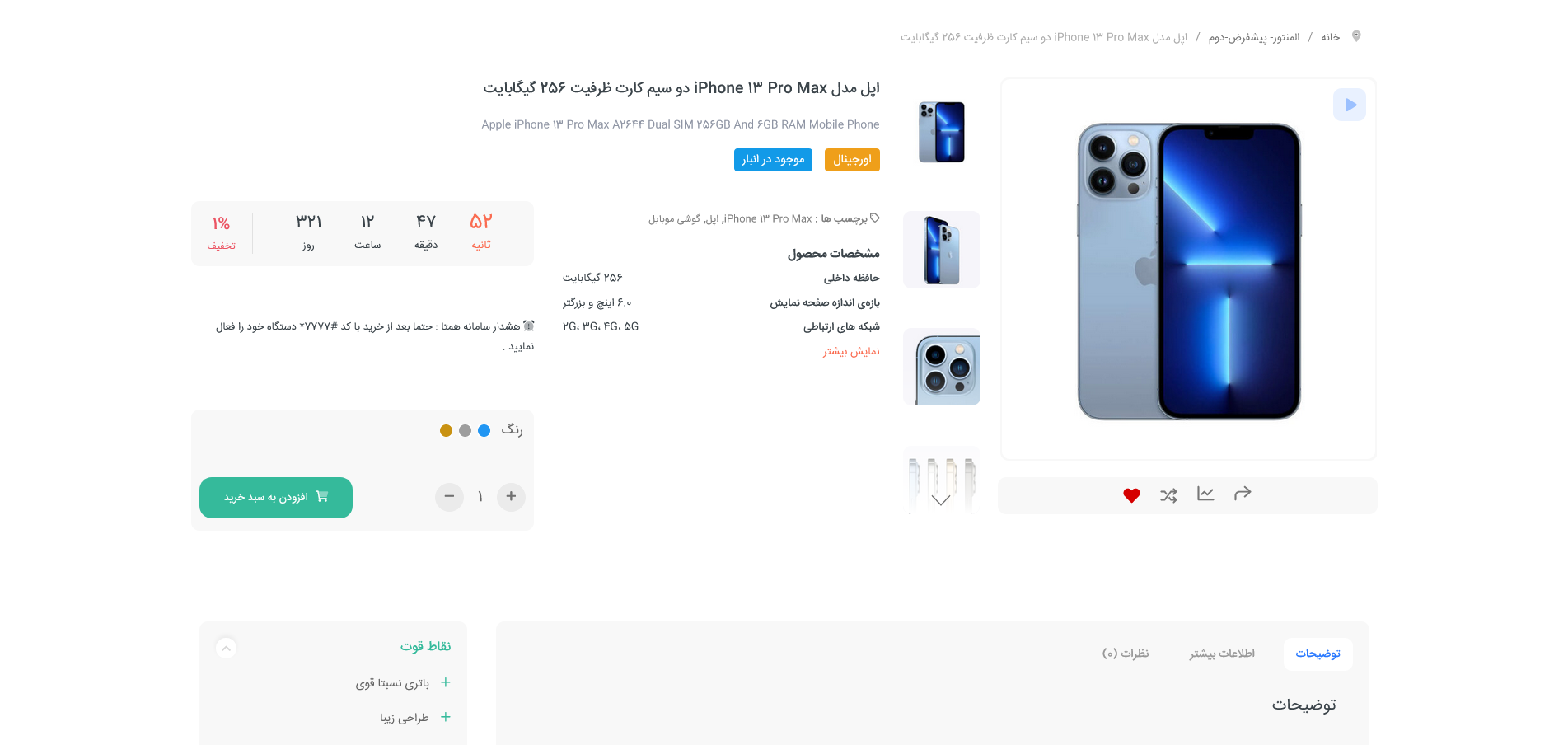Image resolution: width=1568 pixels, height=745 pixels.
Task: Click the compare shuffle icon
Action: point(1168,495)
